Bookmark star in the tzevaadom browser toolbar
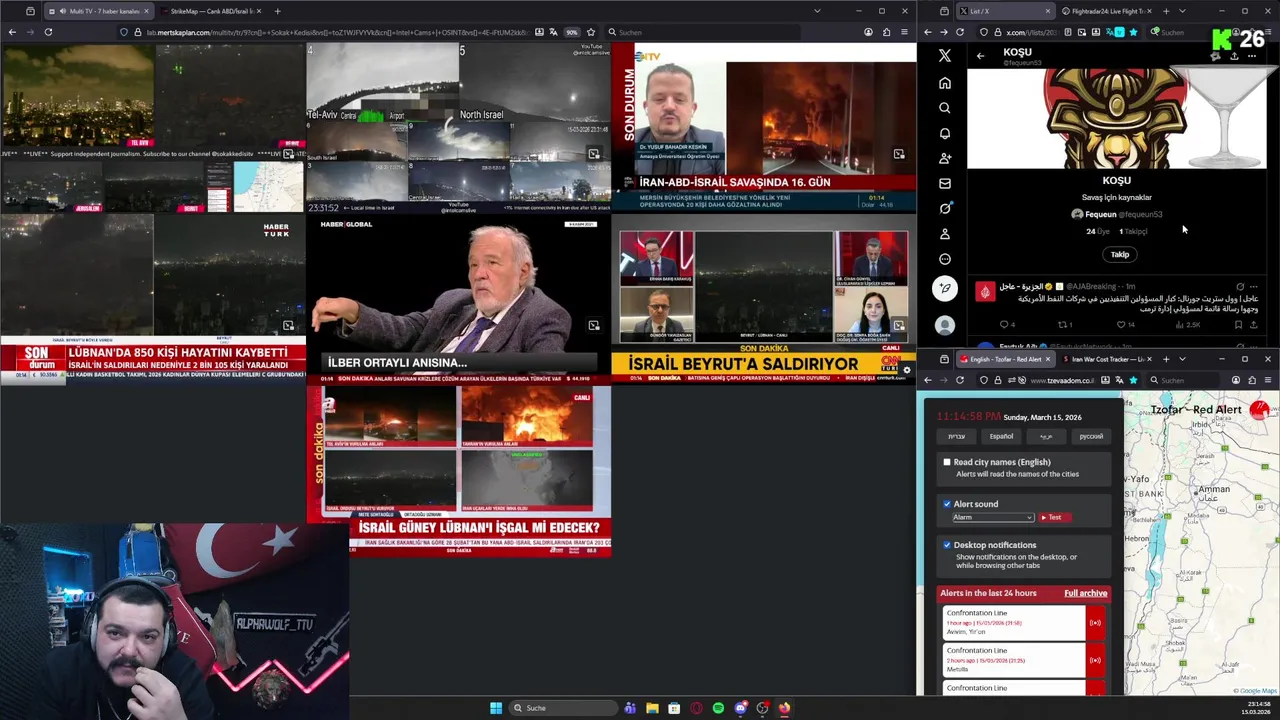This screenshot has height=720, width=1280. tap(1132, 380)
